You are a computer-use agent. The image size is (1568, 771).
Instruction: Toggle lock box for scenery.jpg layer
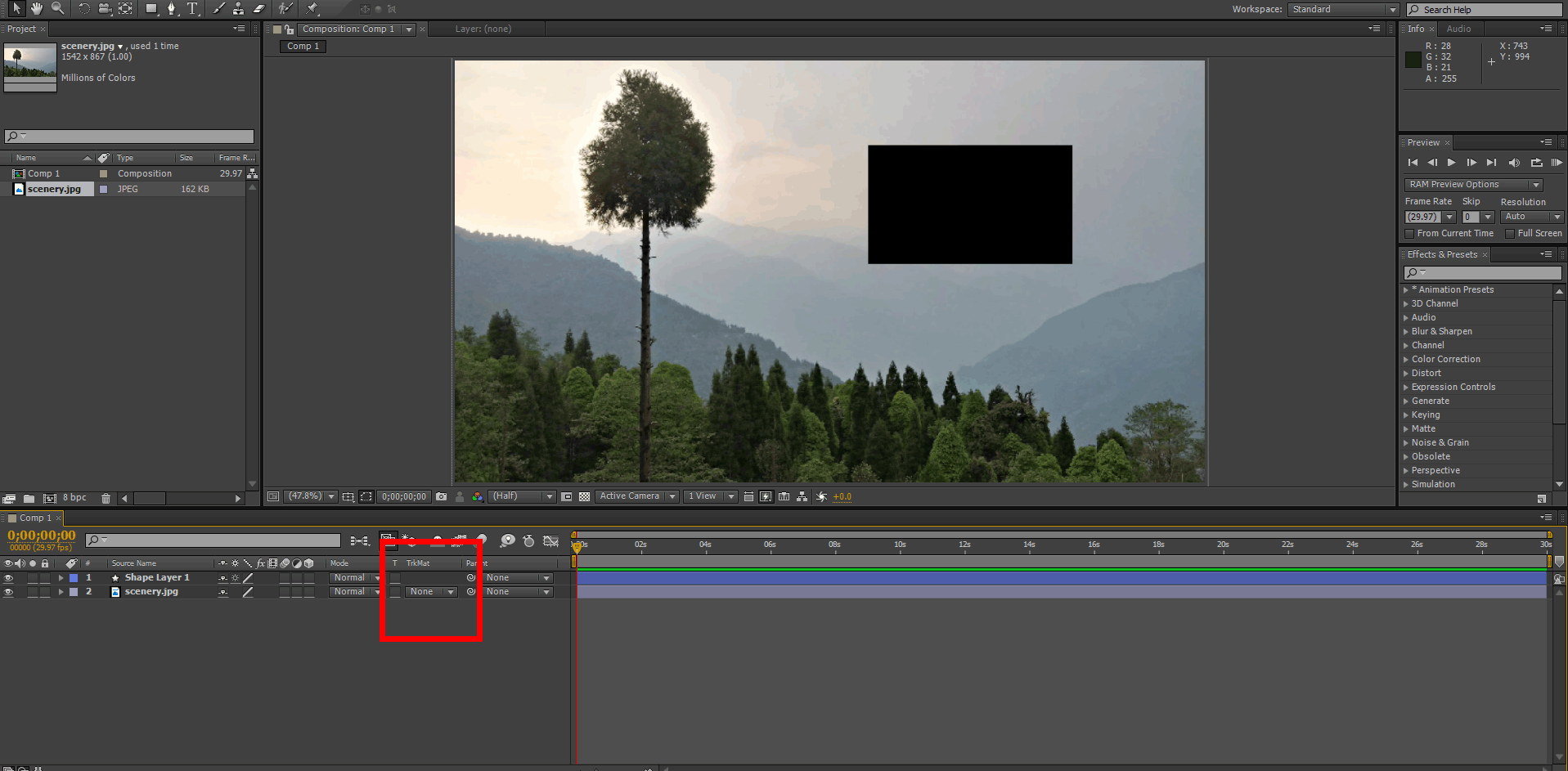pyautogui.click(x=45, y=592)
